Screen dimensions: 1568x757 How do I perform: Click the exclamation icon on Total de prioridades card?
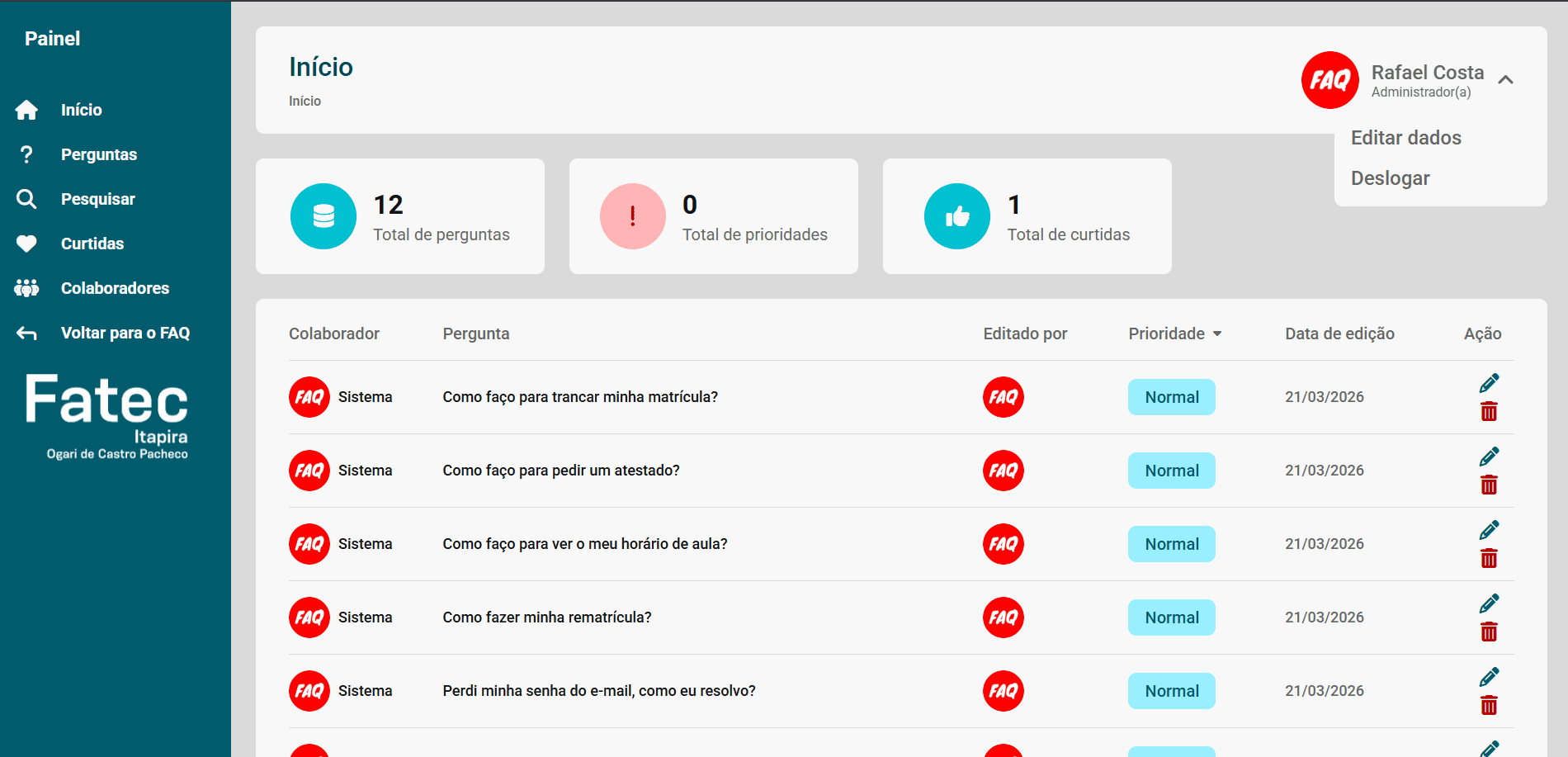tap(633, 216)
